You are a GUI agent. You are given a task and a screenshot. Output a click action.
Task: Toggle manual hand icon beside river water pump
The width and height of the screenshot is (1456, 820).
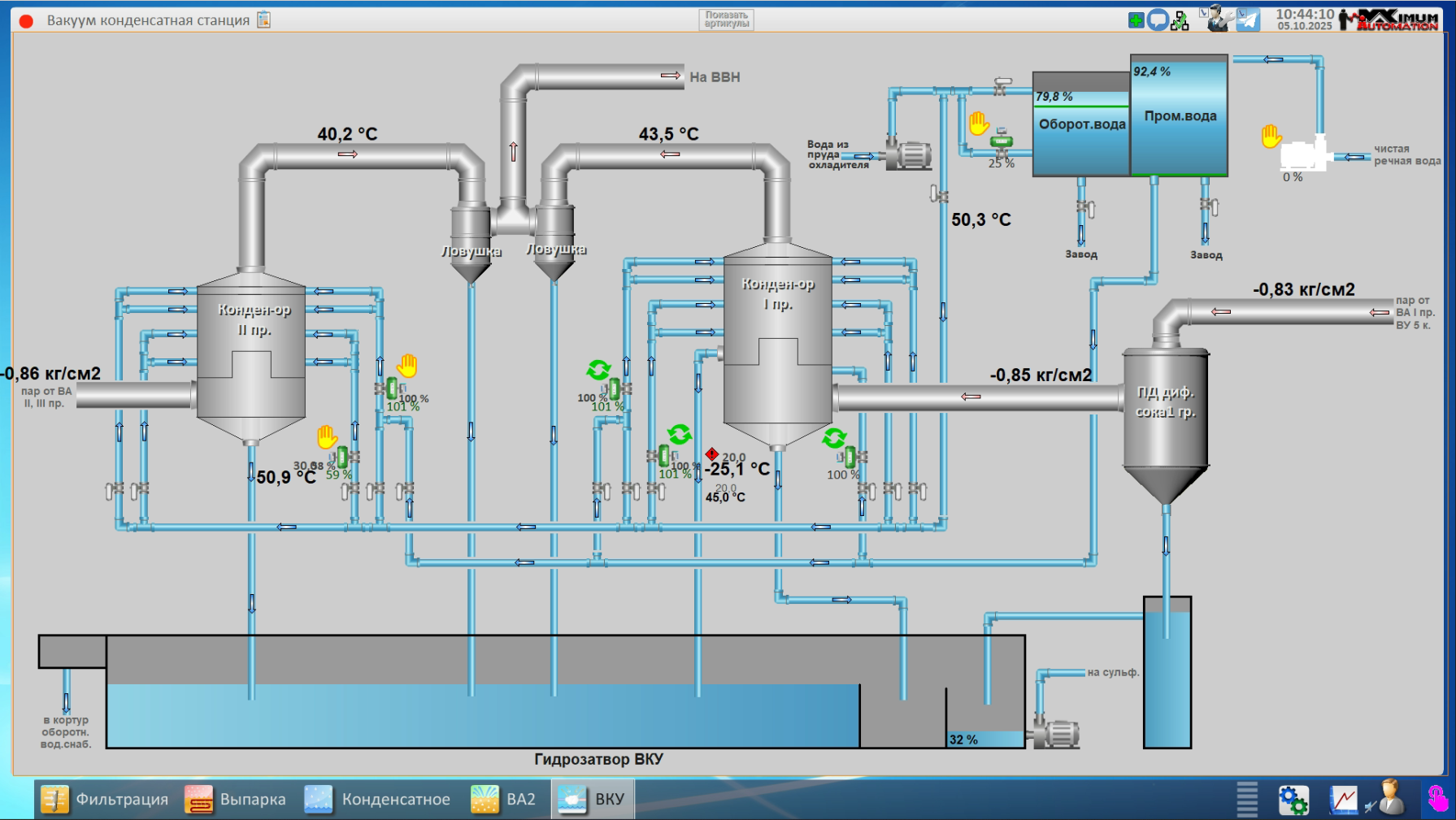(1271, 136)
